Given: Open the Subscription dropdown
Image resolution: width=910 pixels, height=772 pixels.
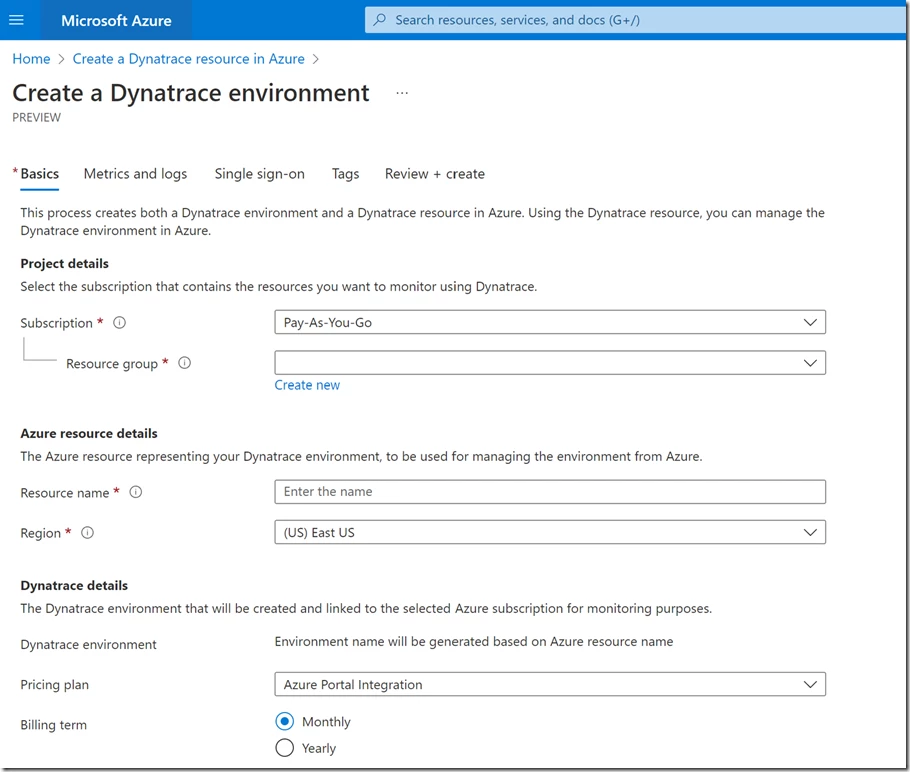Looking at the screenshot, I should pyautogui.click(x=550, y=322).
